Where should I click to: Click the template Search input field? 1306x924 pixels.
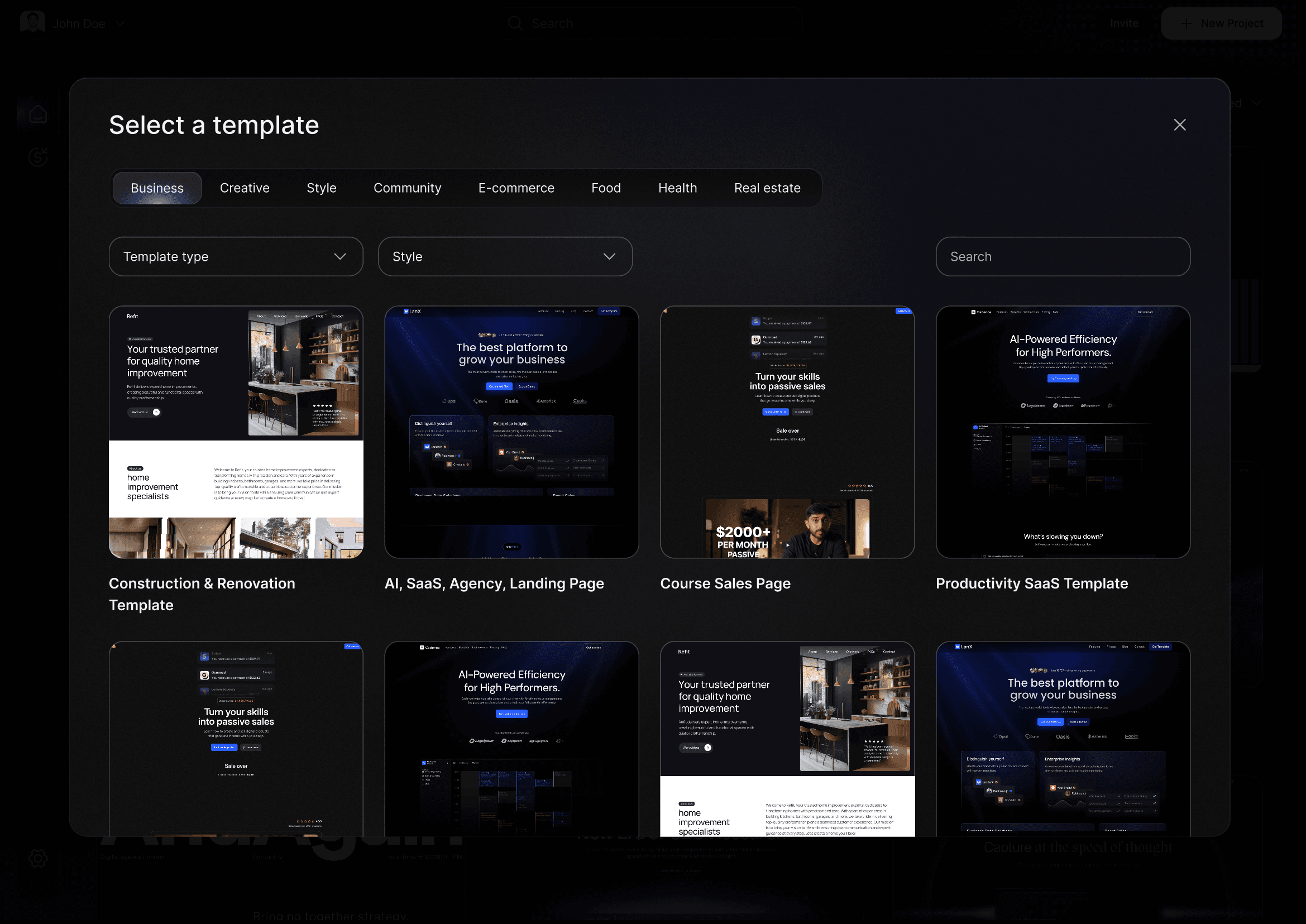(x=1063, y=257)
